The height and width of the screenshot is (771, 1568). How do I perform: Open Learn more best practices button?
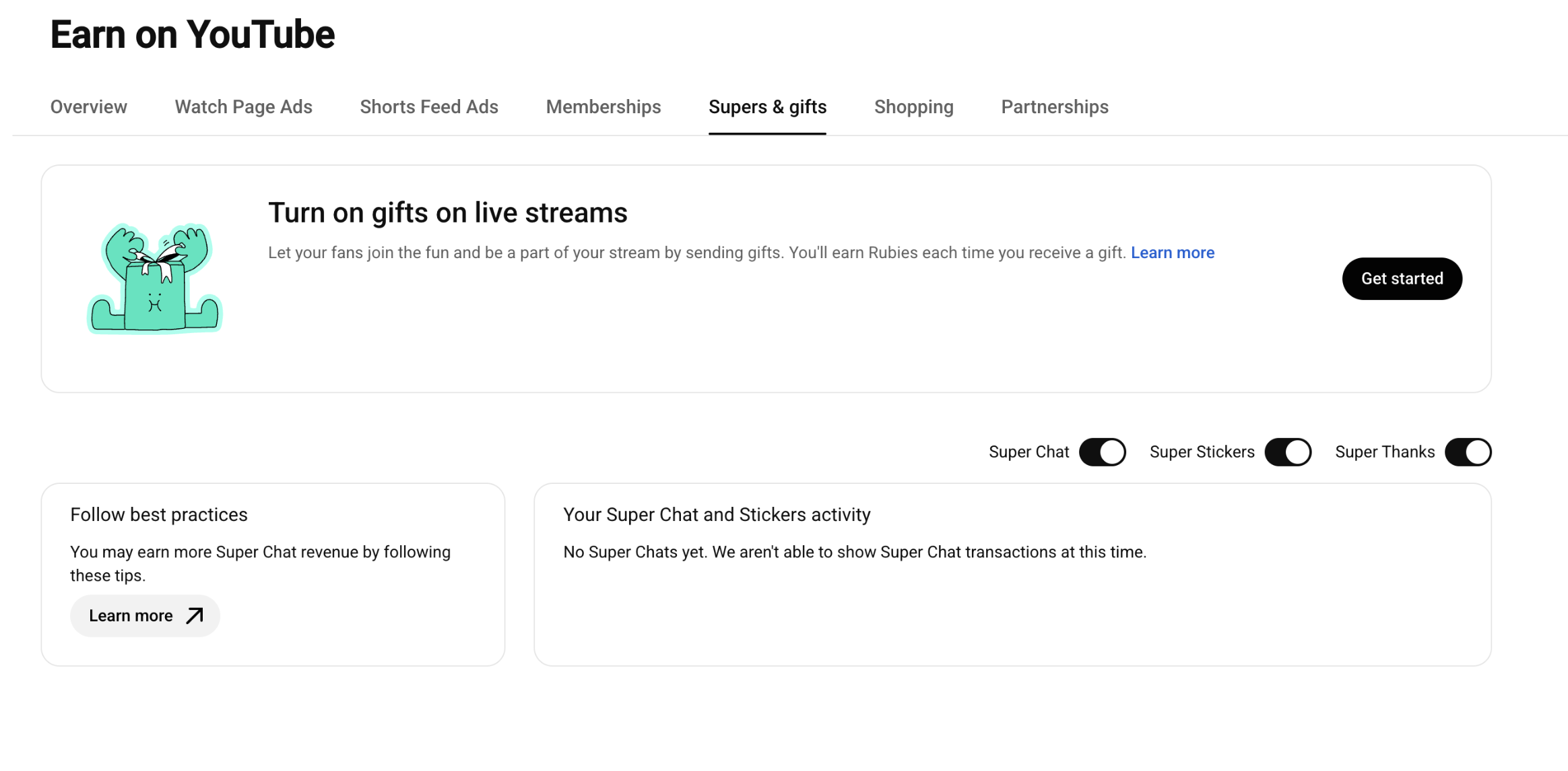coord(145,615)
